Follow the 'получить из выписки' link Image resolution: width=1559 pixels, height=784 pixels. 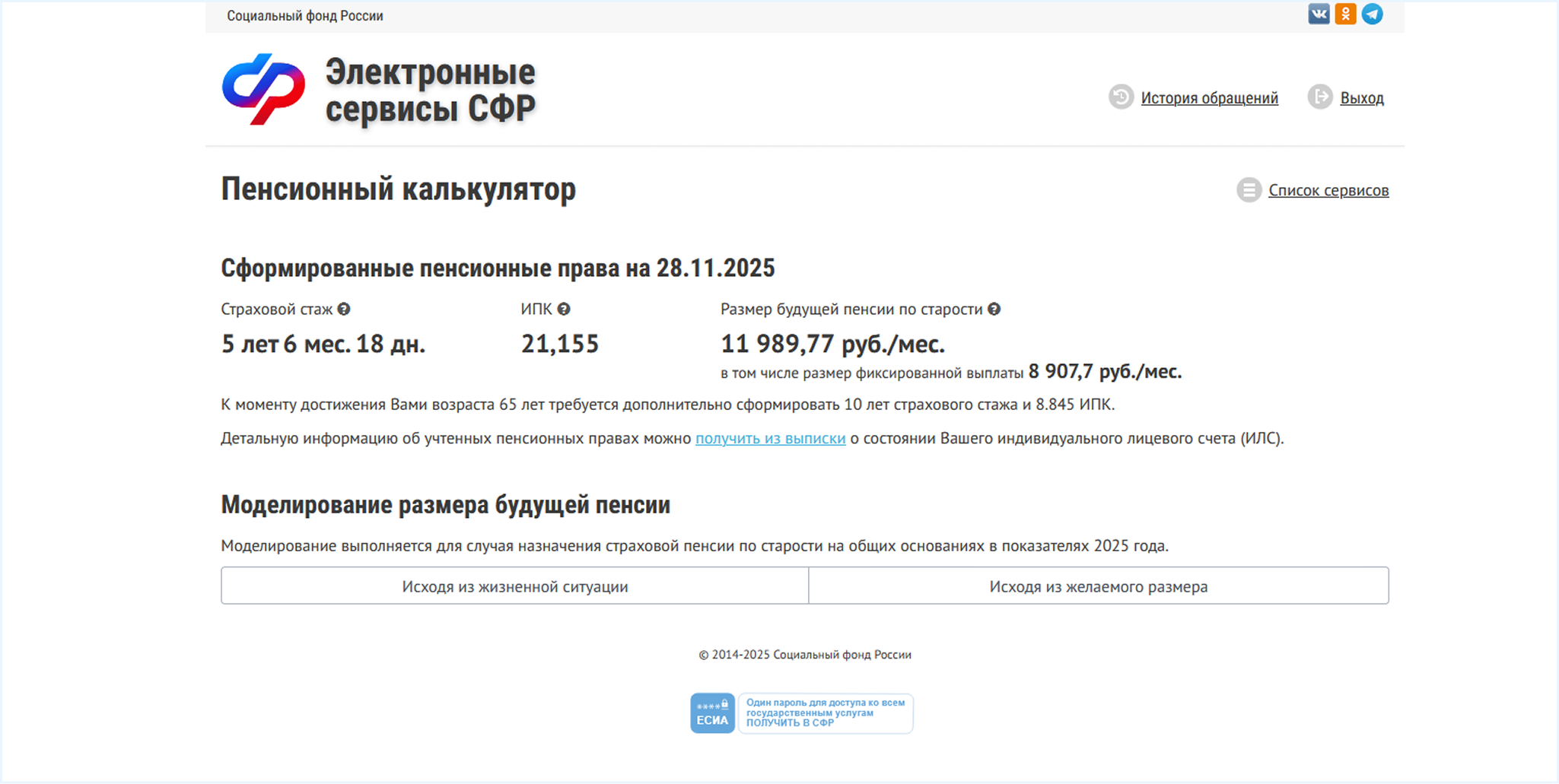(770, 439)
